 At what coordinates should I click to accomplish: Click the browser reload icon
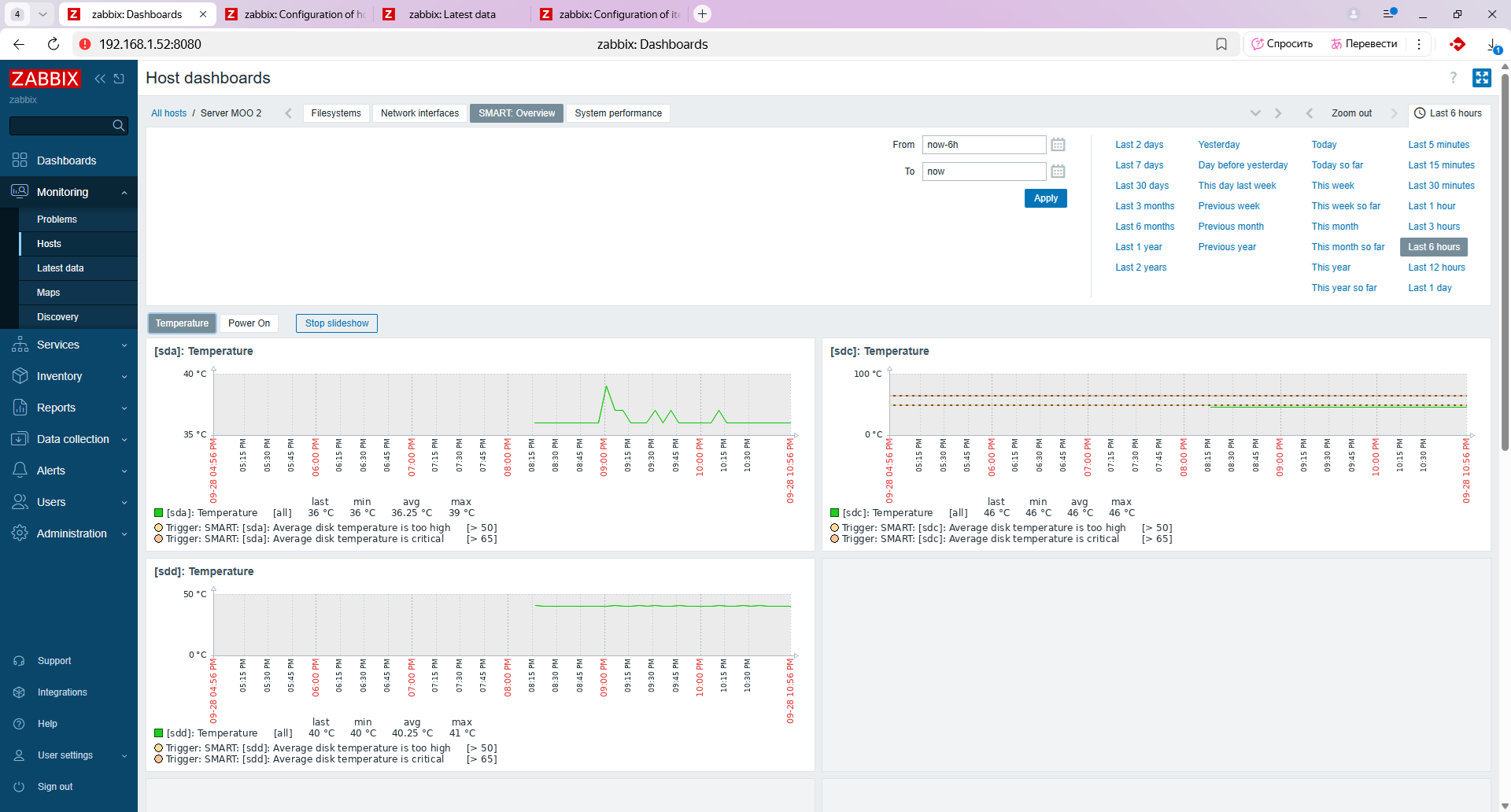tap(54, 44)
